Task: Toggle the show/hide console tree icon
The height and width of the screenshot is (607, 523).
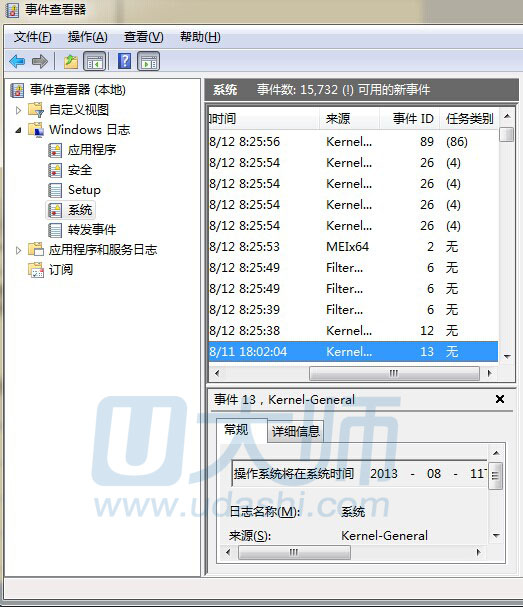Action: pyautogui.click(x=94, y=61)
